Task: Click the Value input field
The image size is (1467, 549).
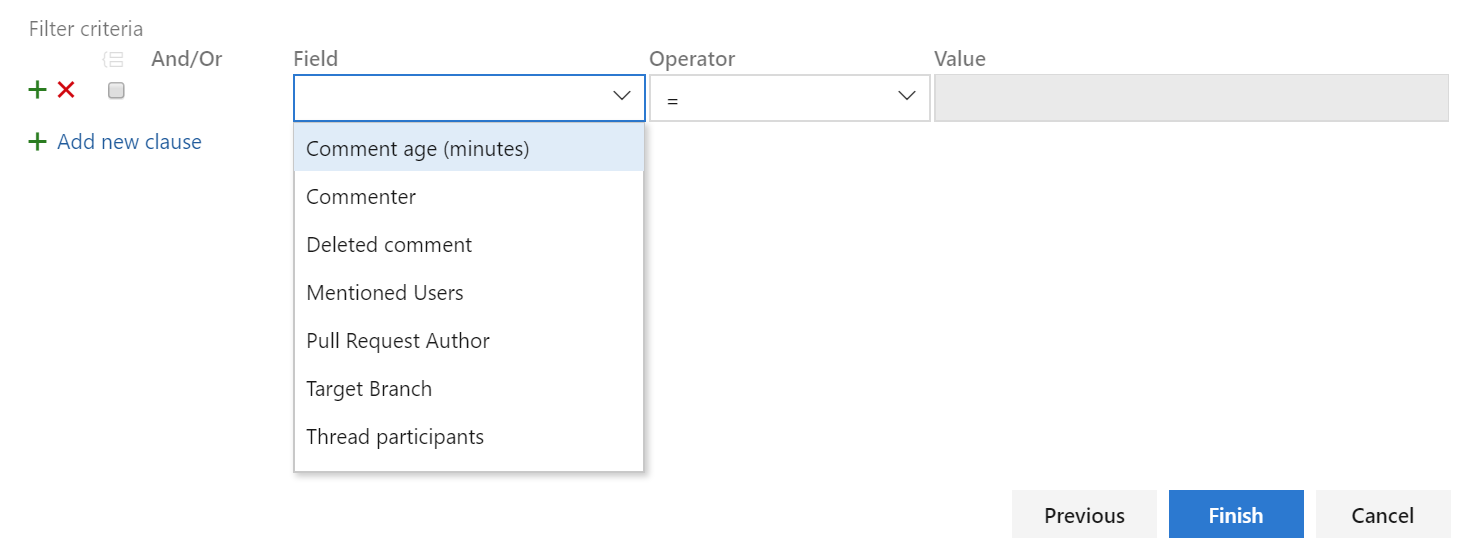Action: [1191, 98]
